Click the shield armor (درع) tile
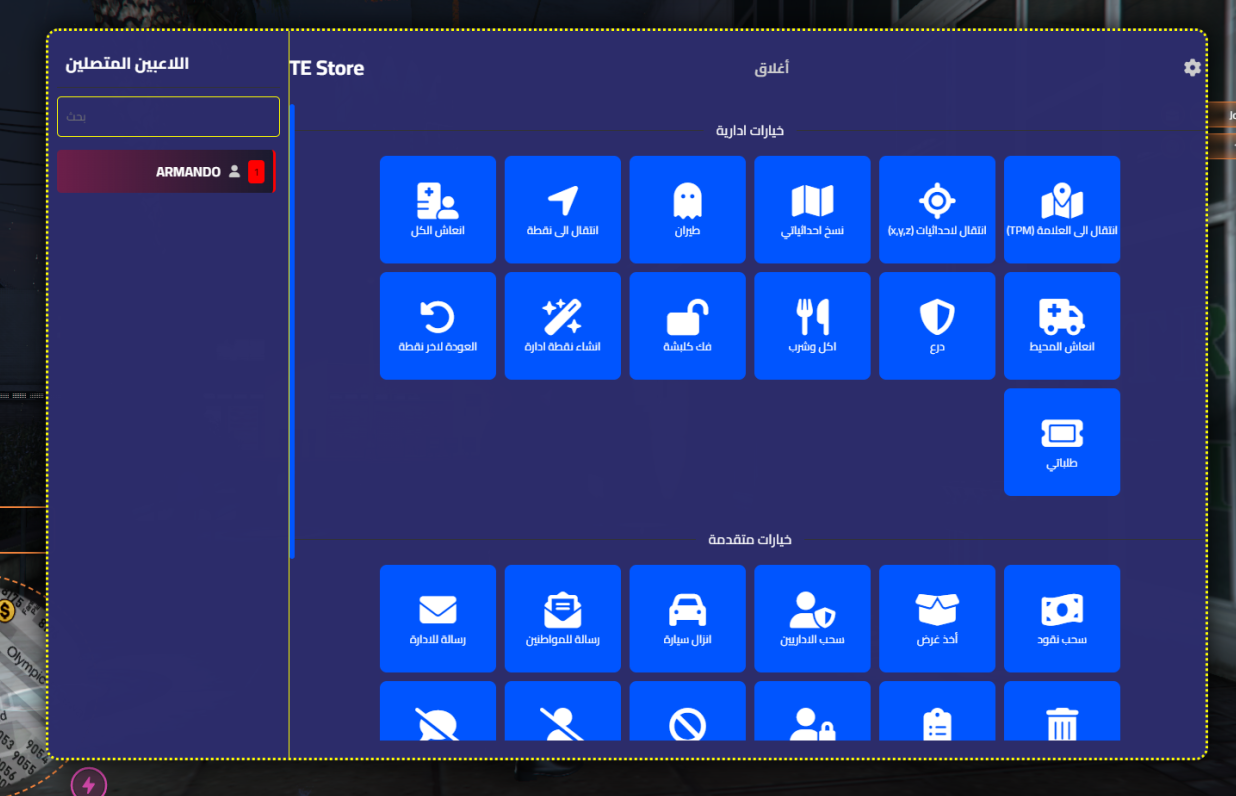 coord(937,326)
